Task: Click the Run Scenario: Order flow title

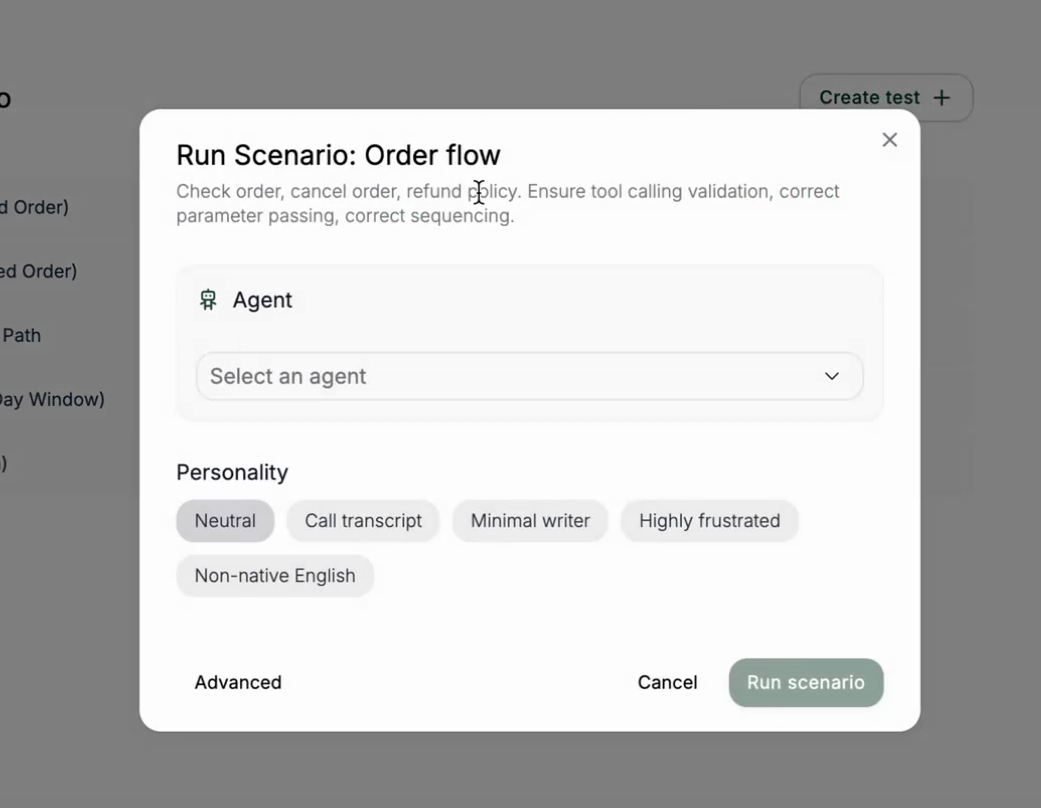Action: point(338,155)
